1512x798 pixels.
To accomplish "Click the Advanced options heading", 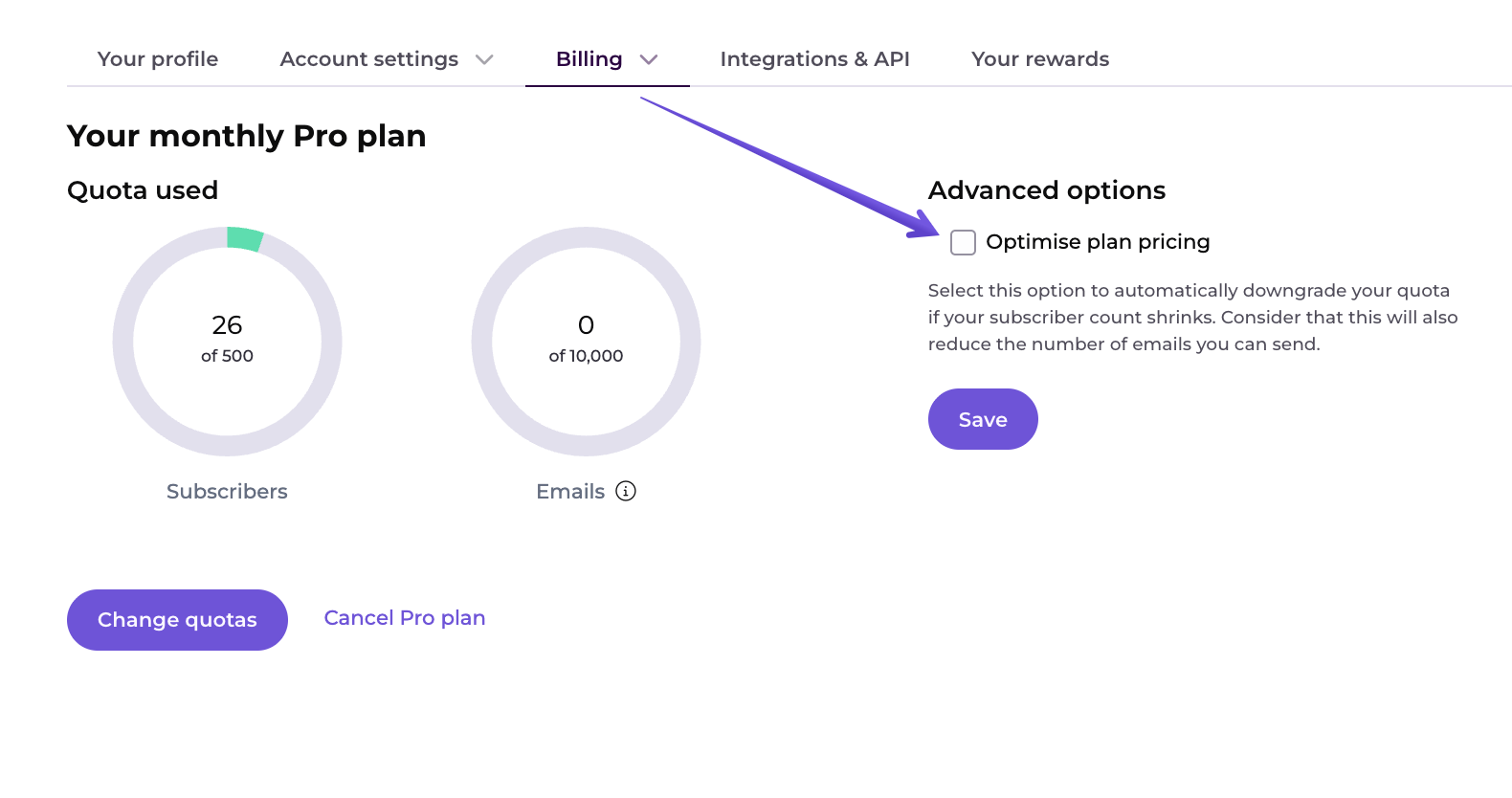I will coord(1046,190).
